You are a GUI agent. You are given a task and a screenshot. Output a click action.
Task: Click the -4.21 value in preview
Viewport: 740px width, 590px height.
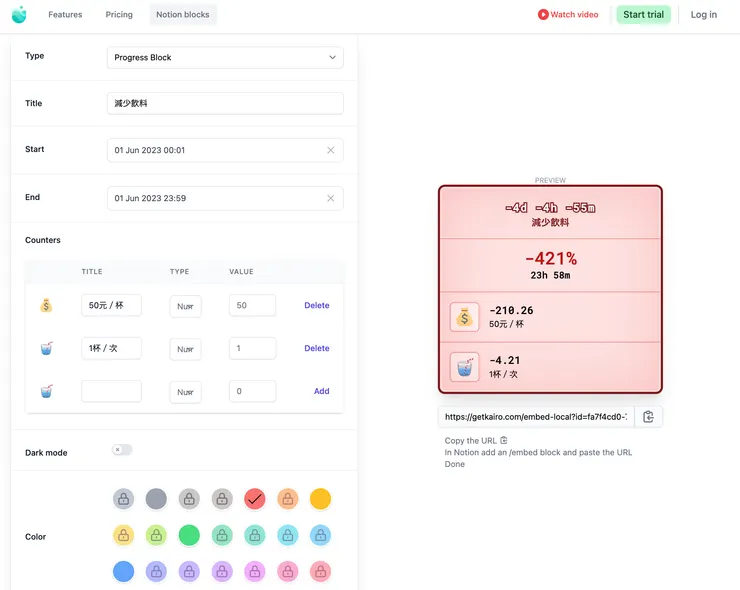click(x=505, y=361)
